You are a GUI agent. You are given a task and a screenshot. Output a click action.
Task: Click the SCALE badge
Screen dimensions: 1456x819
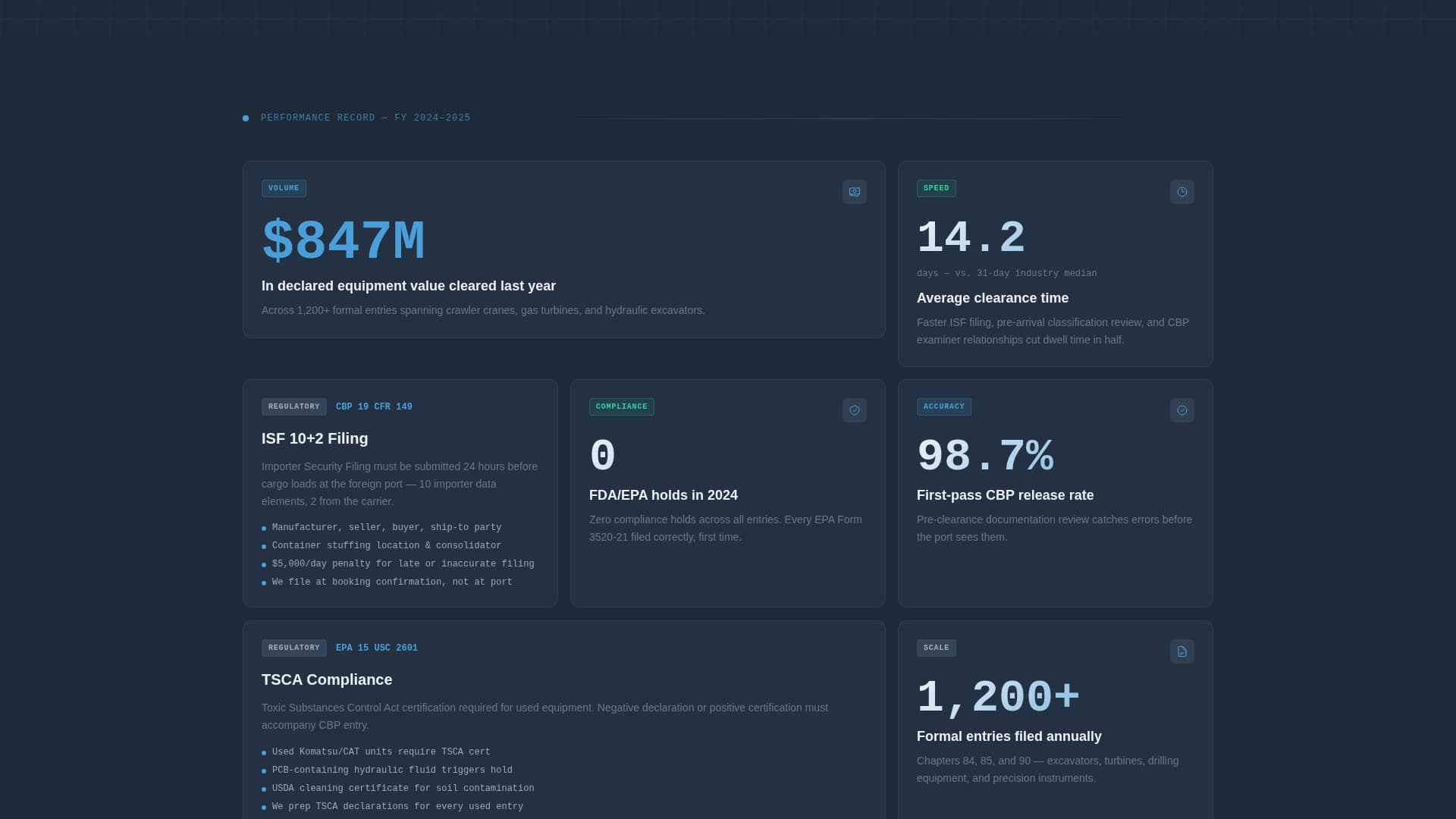click(x=936, y=648)
